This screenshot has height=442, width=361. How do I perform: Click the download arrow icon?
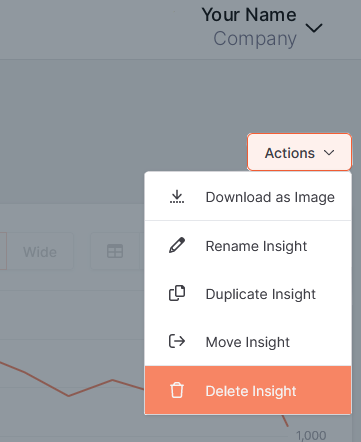pos(177,197)
